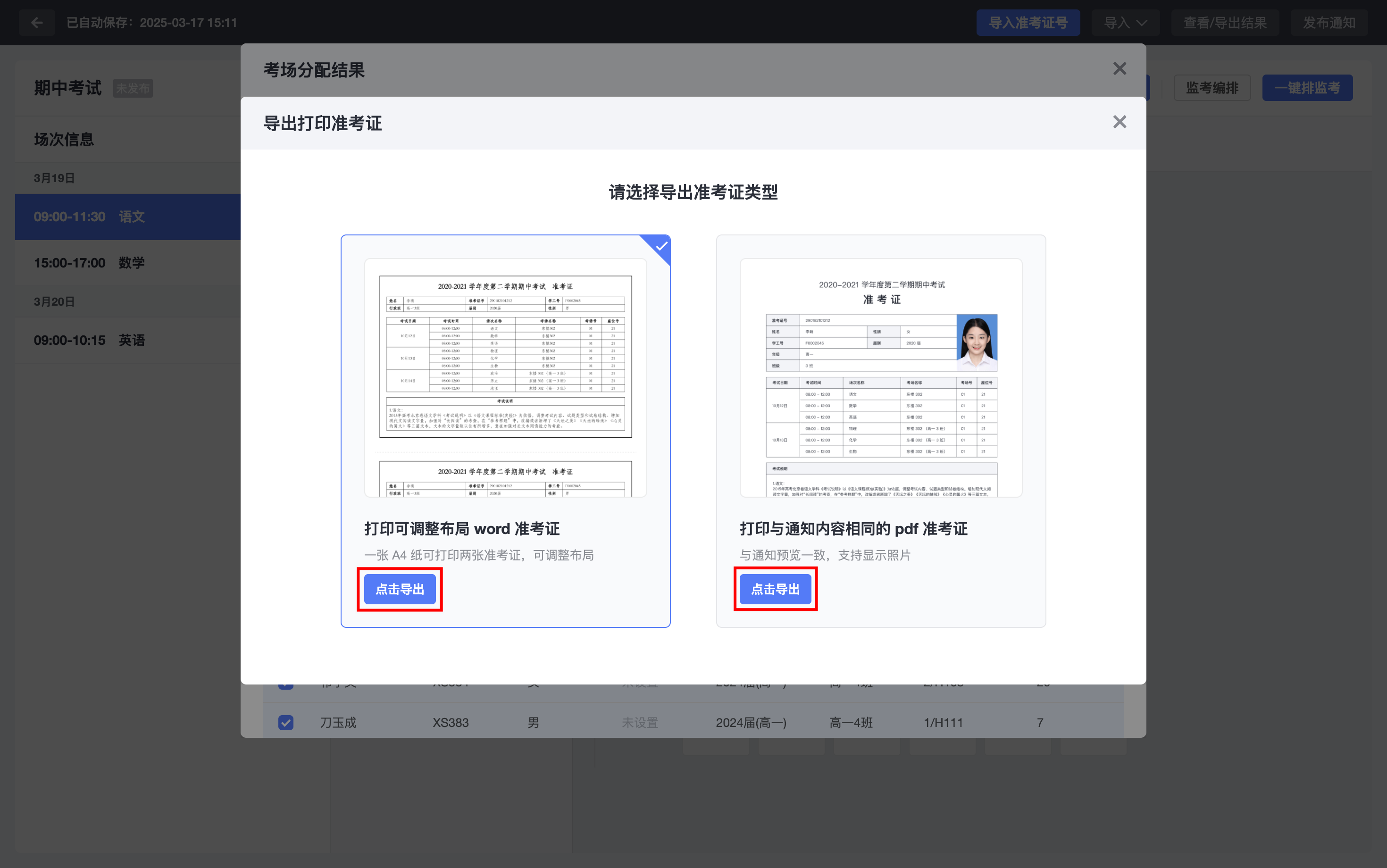Toggle checkbox for student 刀玉成
This screenshot has width=1387, height=868.
pyautogui.click(x=285, y=722)
